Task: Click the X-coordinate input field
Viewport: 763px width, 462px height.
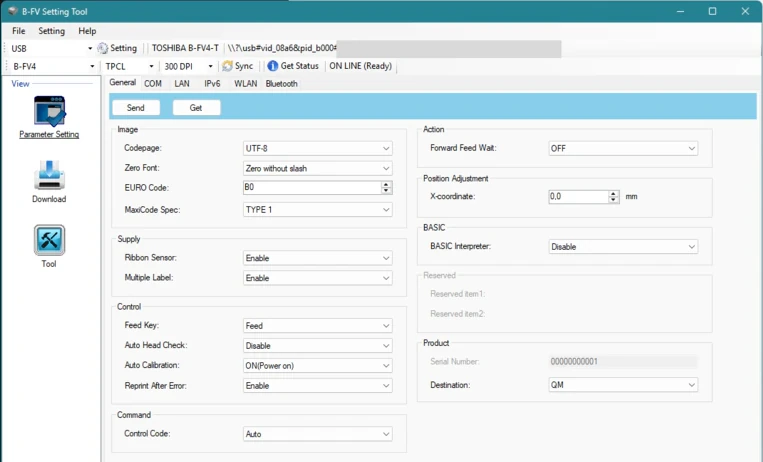Action: [x=578, y=197]
